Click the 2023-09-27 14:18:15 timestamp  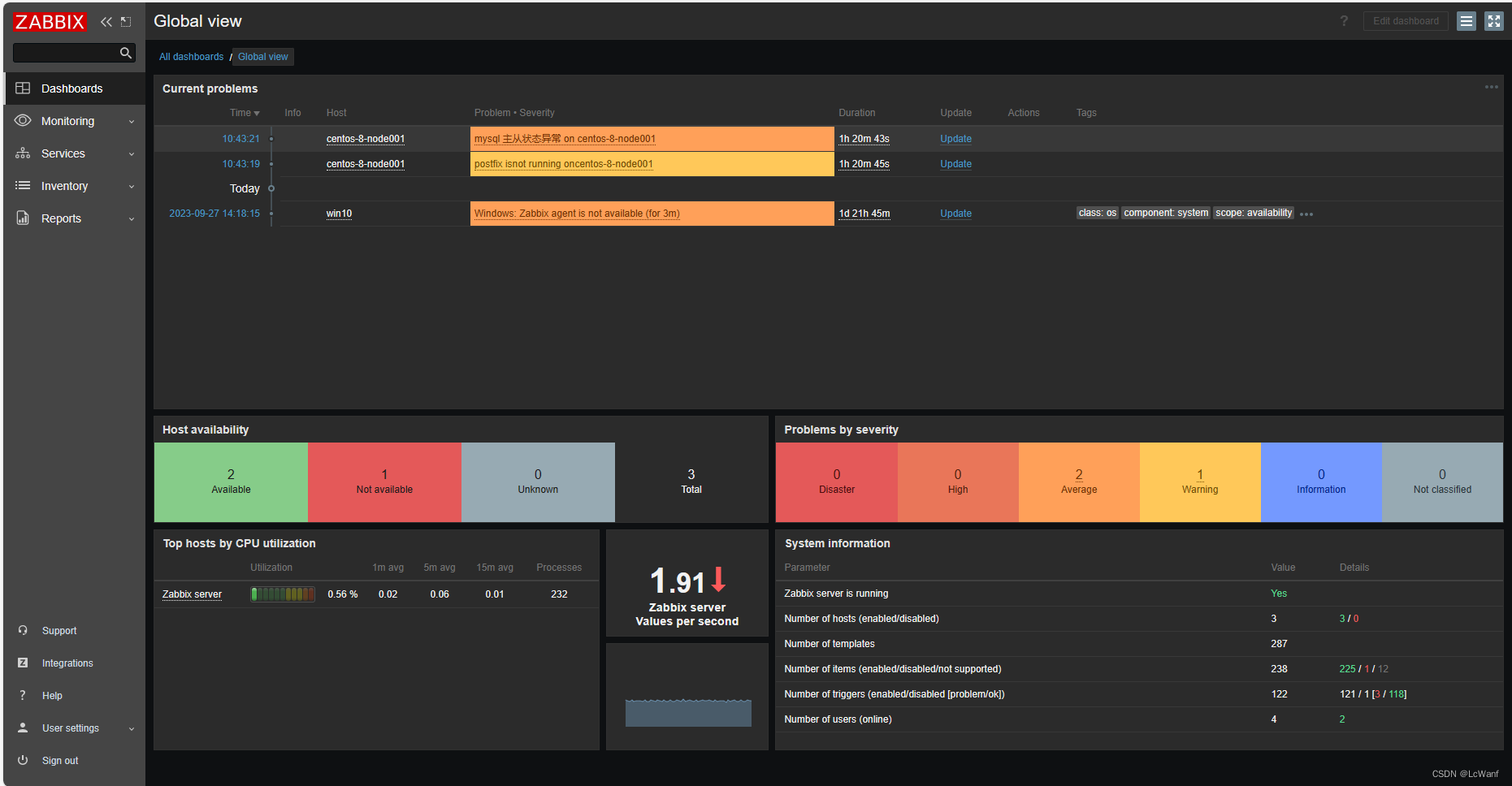pyautogui.click(x=214, y=214)
